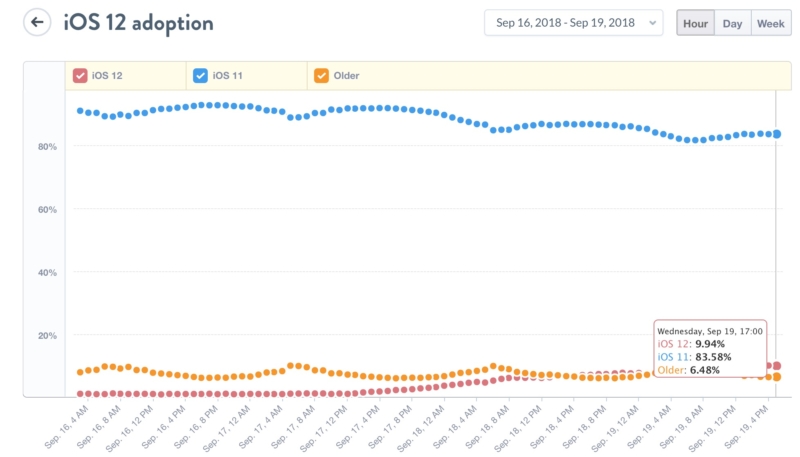Select the Older legend label text
This screenshot has height=457, width=800.
tap(347, 75)
